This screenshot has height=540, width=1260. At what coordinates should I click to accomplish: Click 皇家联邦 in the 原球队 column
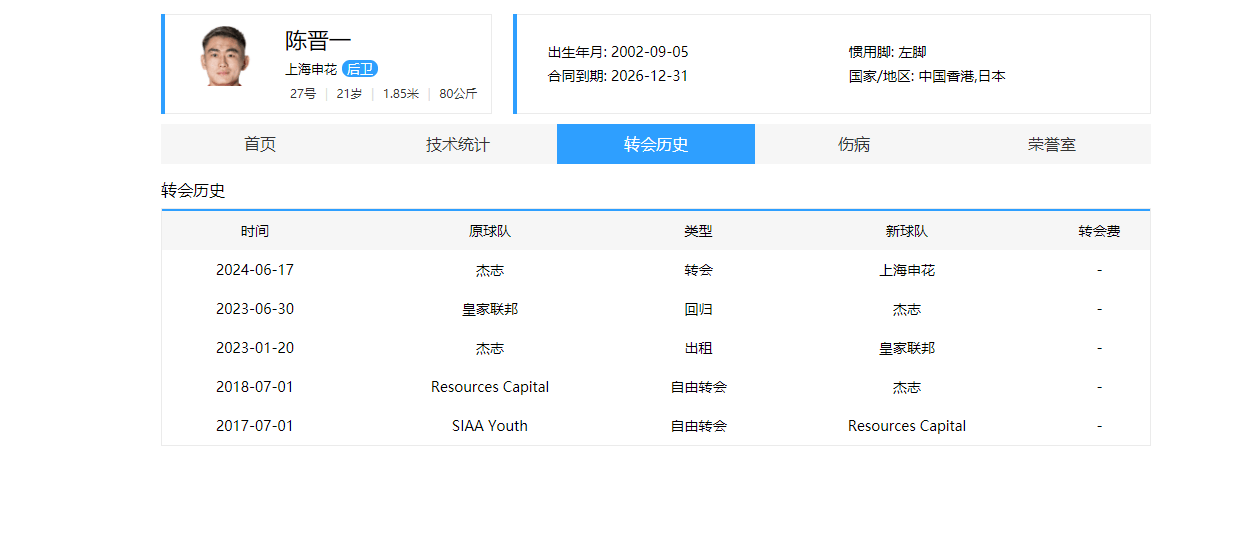pos(490,309)
